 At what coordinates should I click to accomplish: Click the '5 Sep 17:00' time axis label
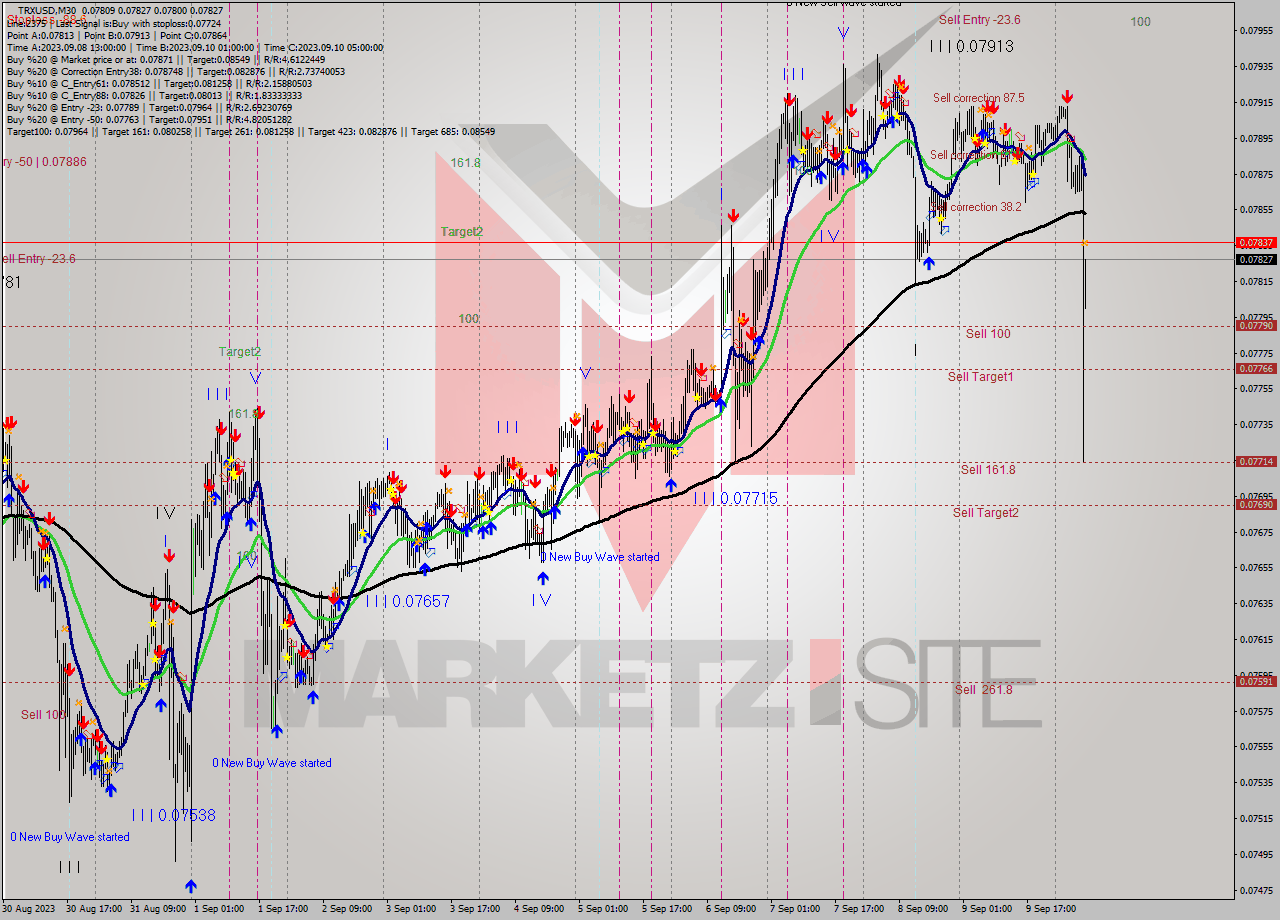(x=667, y=909)
